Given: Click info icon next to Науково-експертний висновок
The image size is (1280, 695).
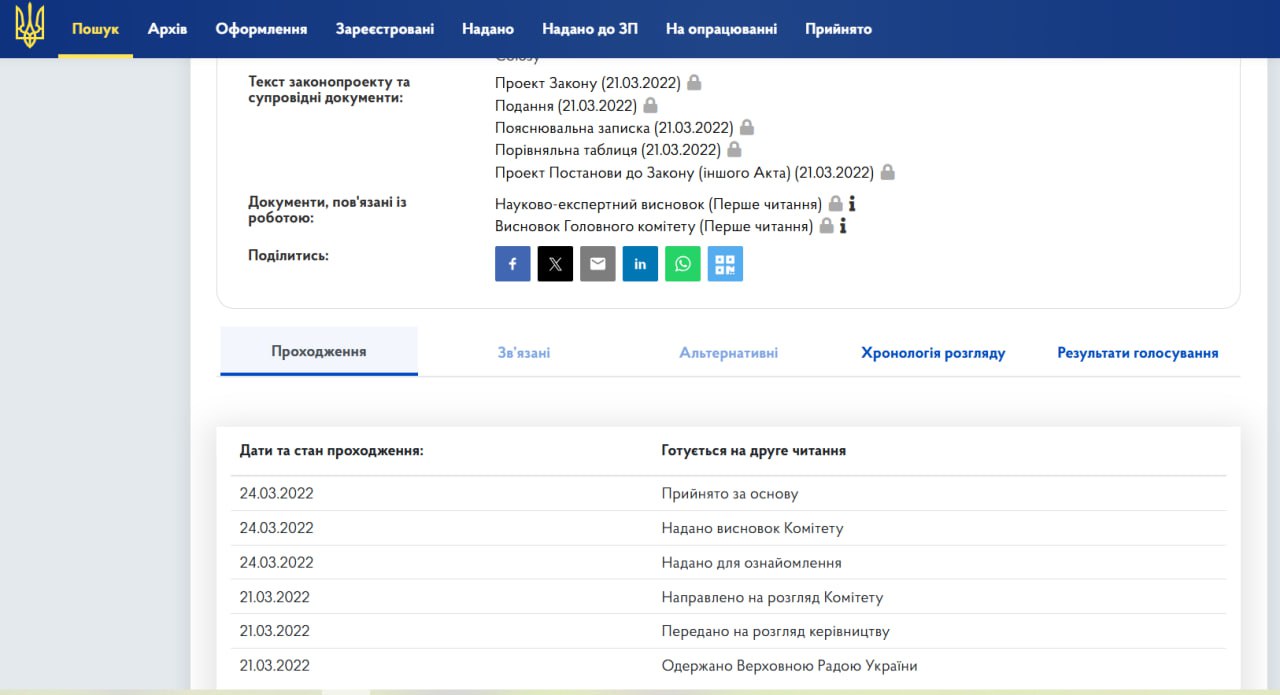Looking at the screenshot, I should [852, 204].
